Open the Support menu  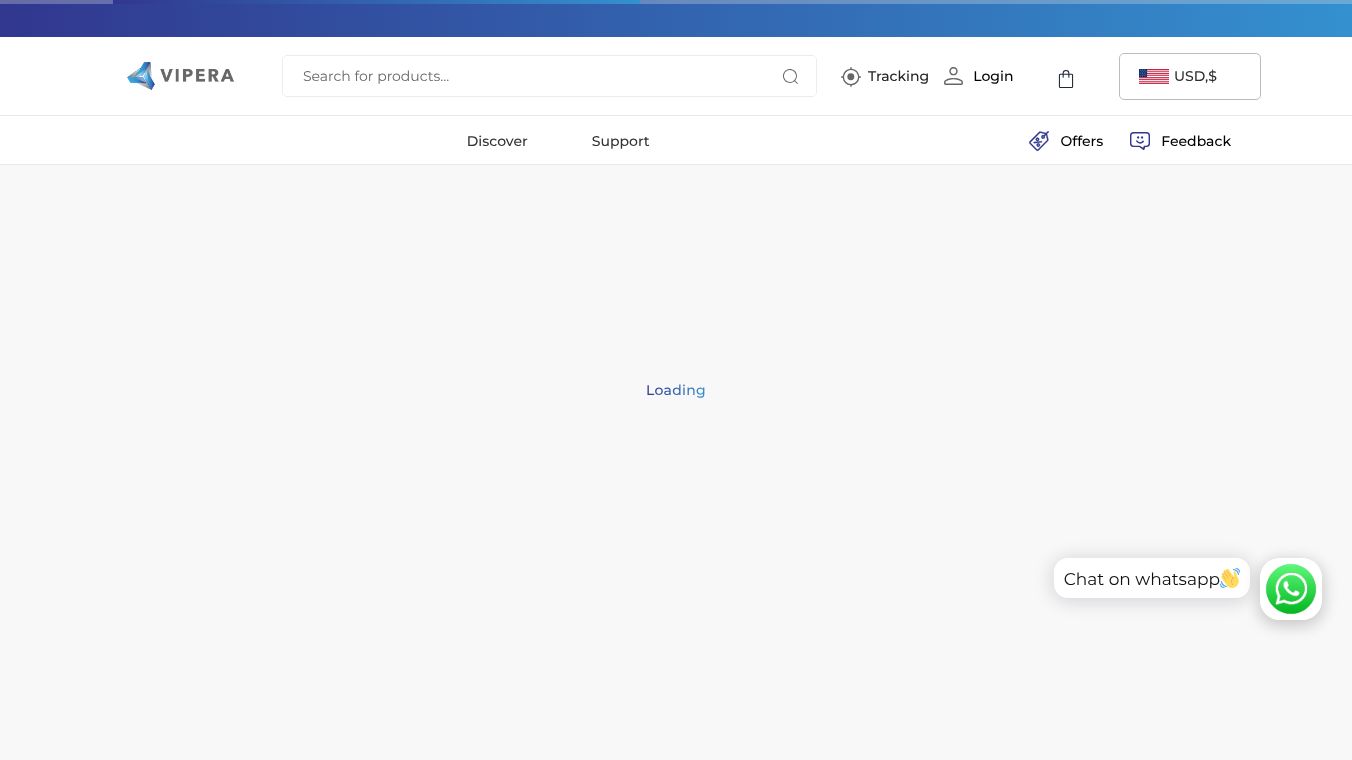click(x=620, y=141)
